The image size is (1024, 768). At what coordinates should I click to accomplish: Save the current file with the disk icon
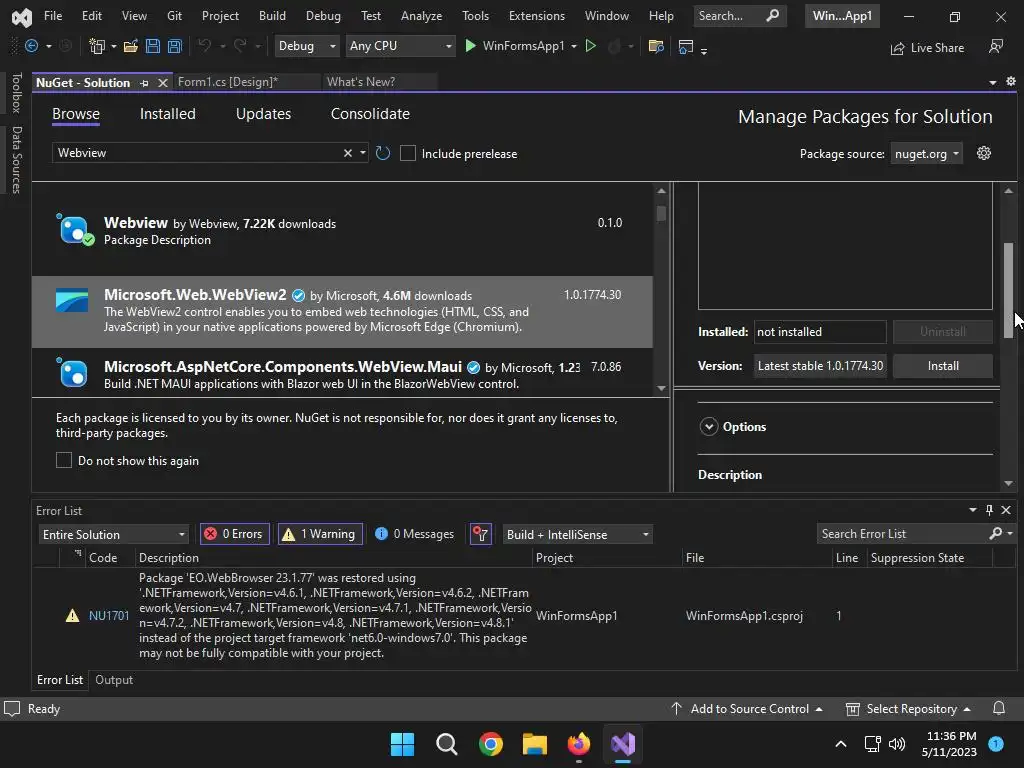153,46
